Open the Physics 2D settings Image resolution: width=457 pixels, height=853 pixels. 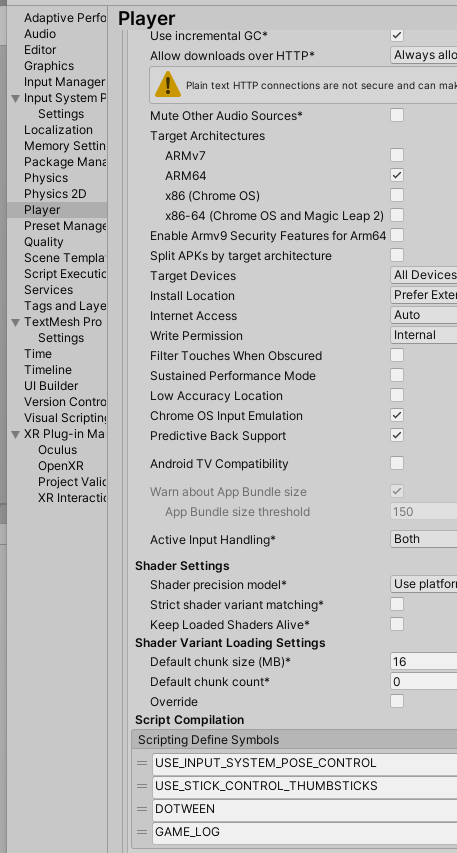(55, 194)
